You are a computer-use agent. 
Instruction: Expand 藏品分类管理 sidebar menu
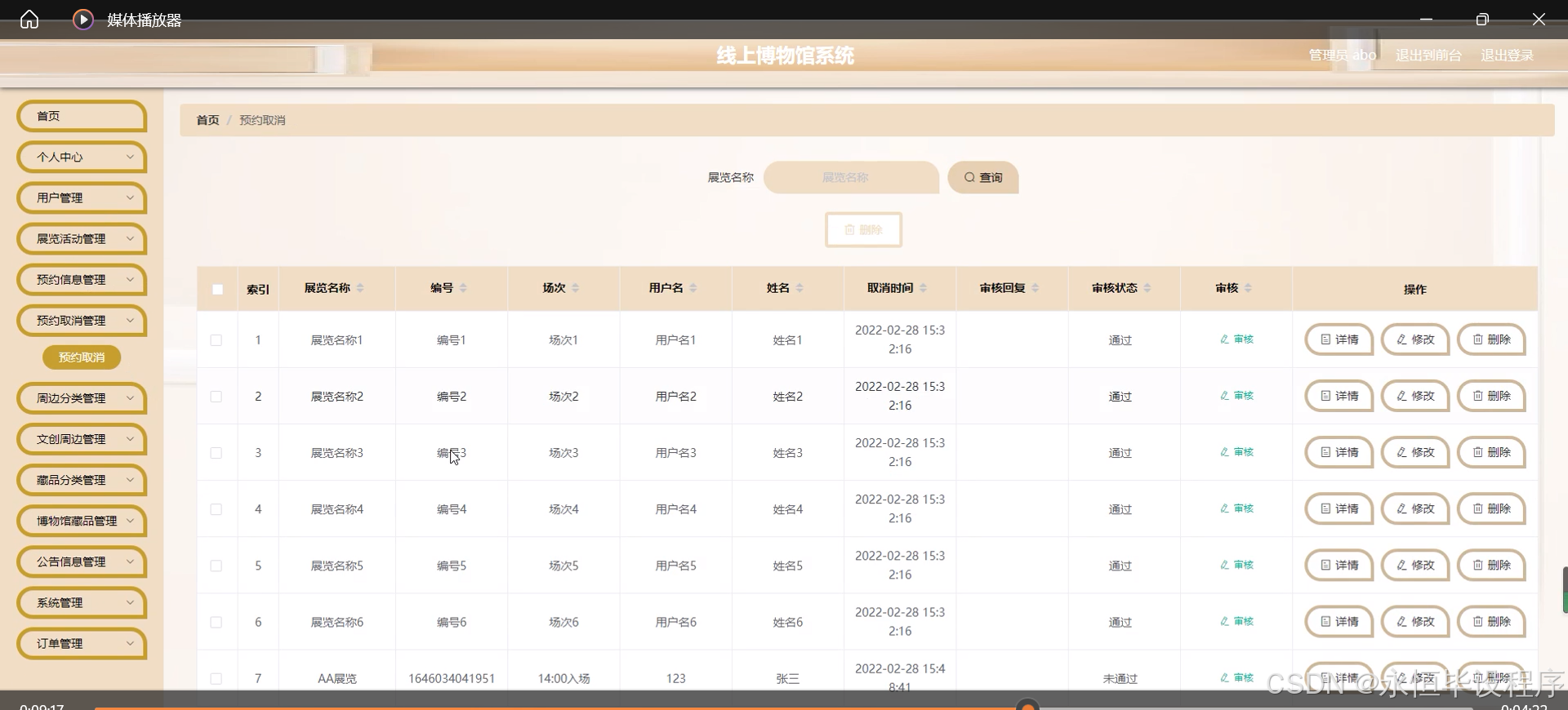[x=82, y=480]
